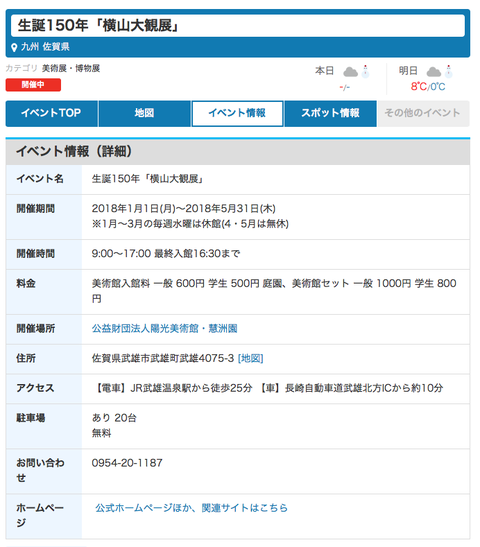The width and height of the screenshot is (480, 547).
Task: Click the アクセス row label
Action: point(35,388)
